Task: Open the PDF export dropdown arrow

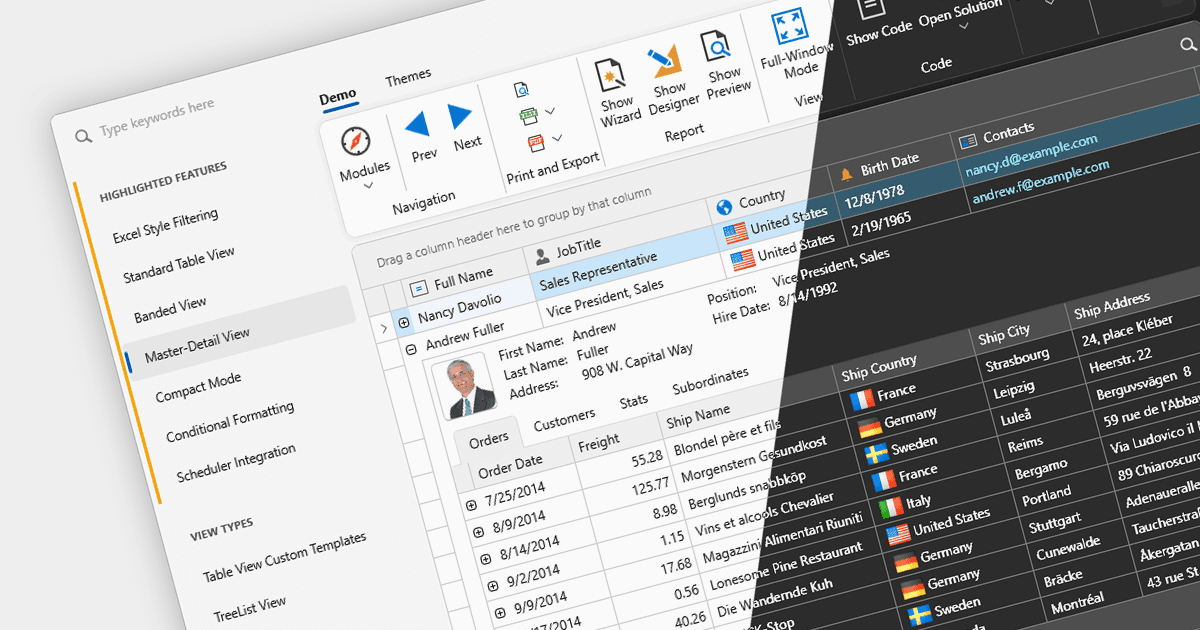Action: tap(557, 137)
